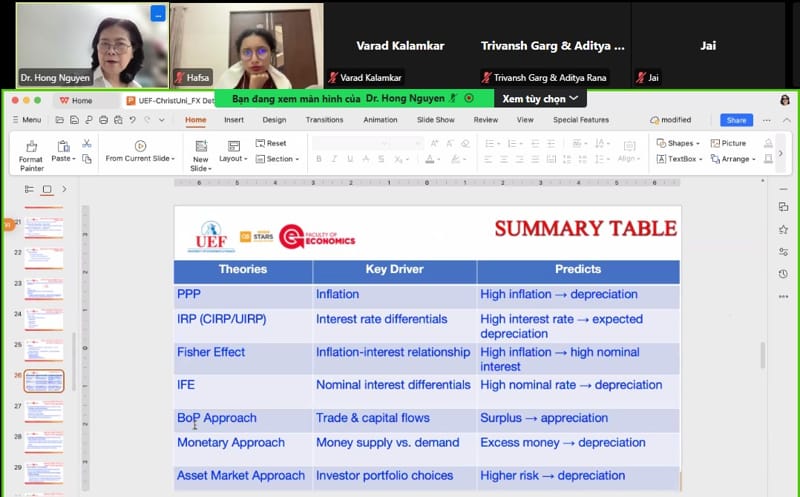
Task: Switch to the Home document tab
Action: 76,100
